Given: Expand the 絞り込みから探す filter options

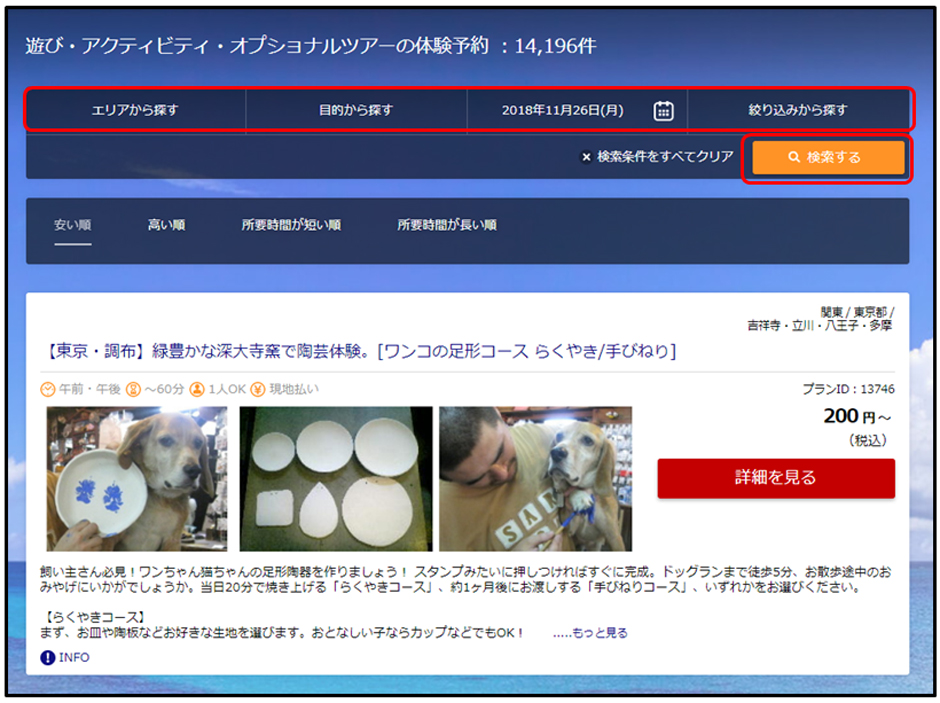Looking at the screenshot, I should 798,111.
